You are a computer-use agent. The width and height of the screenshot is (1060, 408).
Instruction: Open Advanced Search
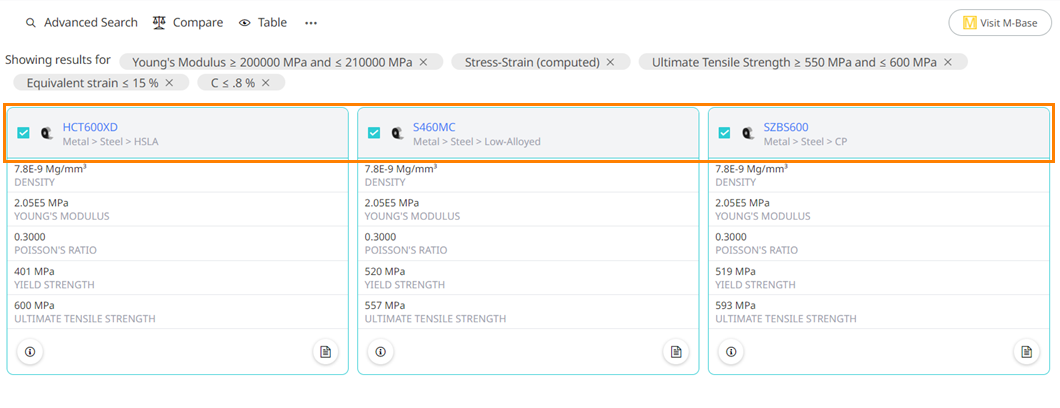[81, 23]
